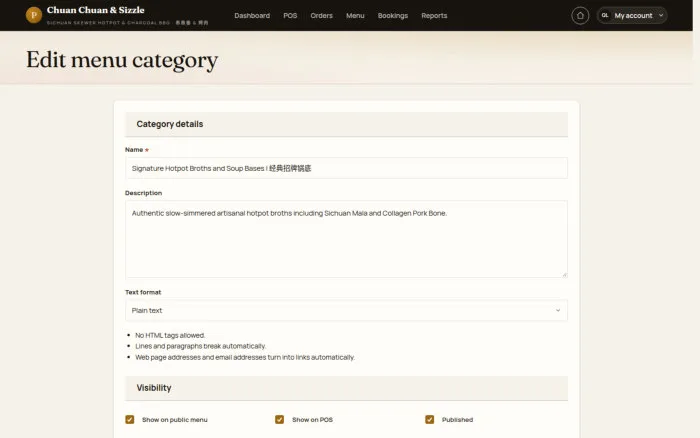700x438 pixels.
Task: Click the Chuan Chuan & Sizzle site title
Action: click(96, 10)
